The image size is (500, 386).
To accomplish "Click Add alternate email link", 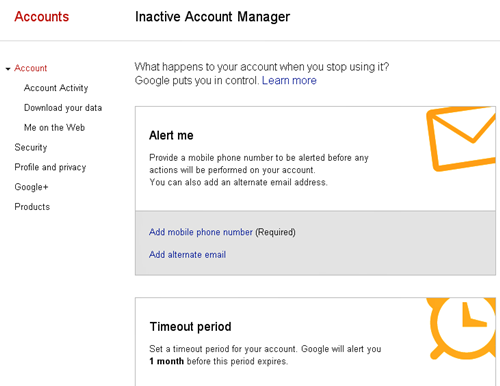I will [x=187, y=255].
